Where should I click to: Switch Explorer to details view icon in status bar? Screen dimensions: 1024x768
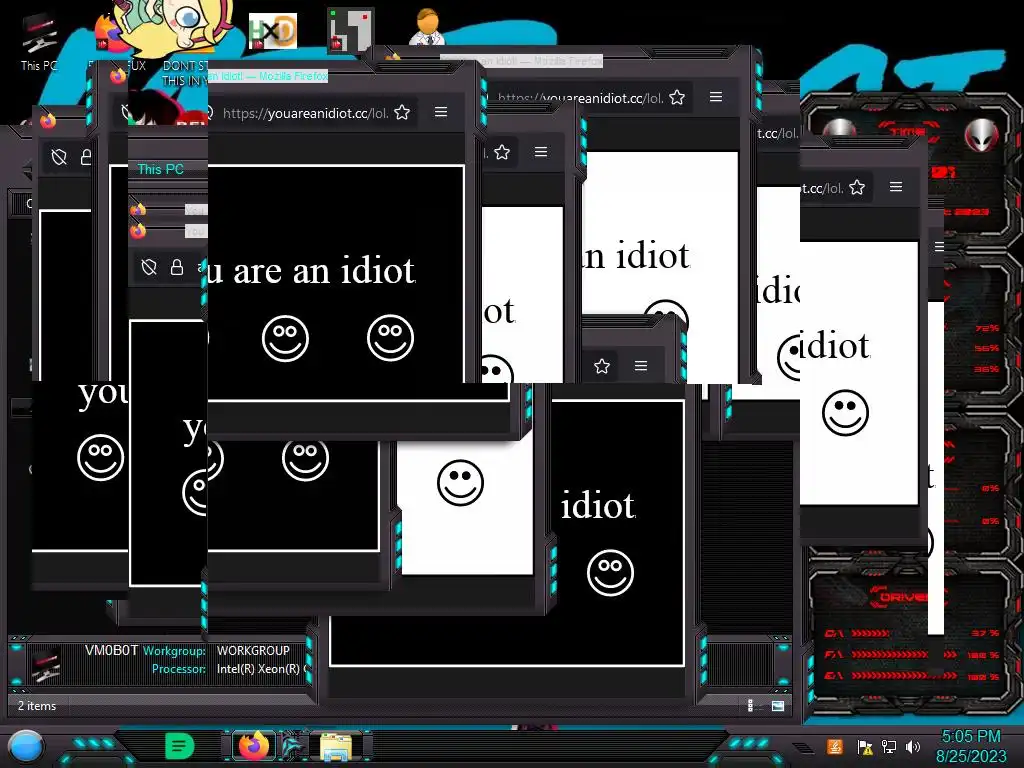pyautogui.click(x=750, y=705)
